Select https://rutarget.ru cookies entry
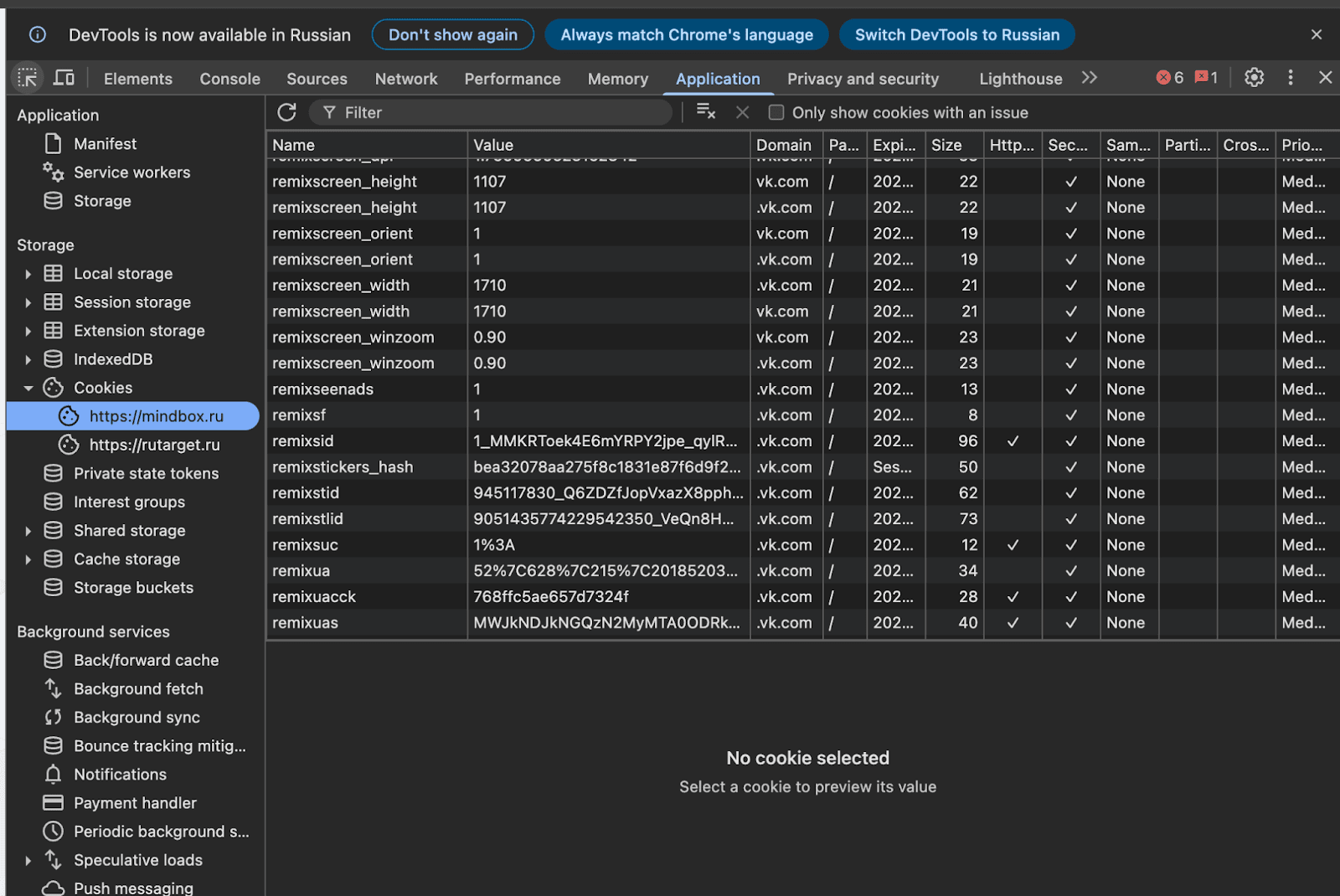The height and width of the screenshot is (896, 1340). coord(154,445)
